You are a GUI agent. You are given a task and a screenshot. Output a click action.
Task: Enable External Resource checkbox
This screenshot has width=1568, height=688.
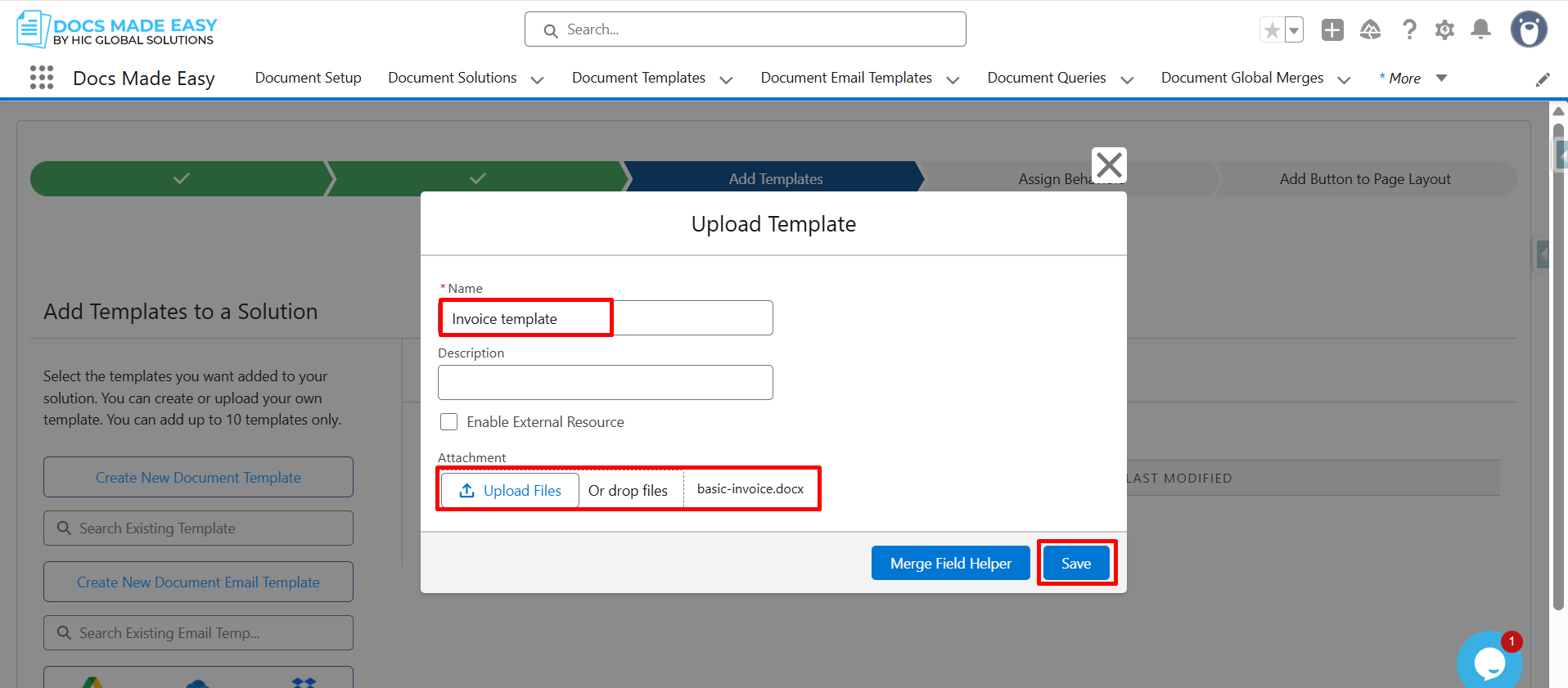pyautogui.click(x=448, y=421)
